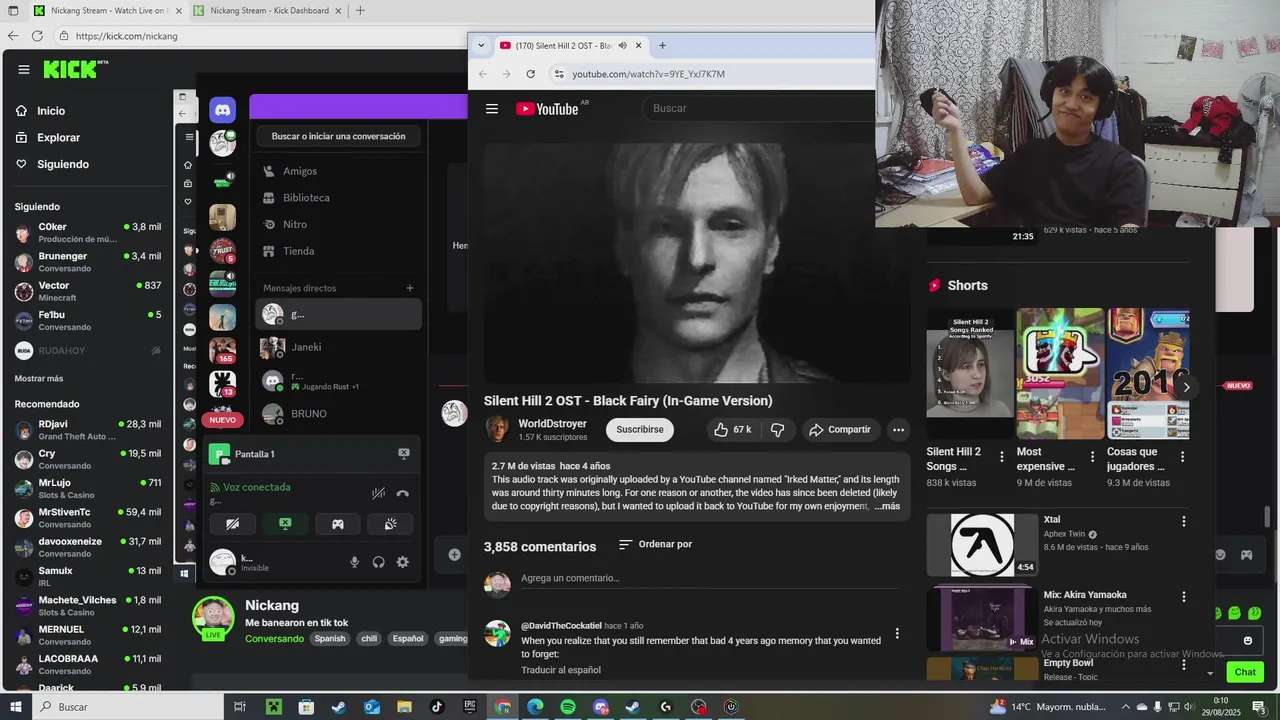Open the Kick sidebar hamburger menu

pyautogui.click(x=24, y=69)
